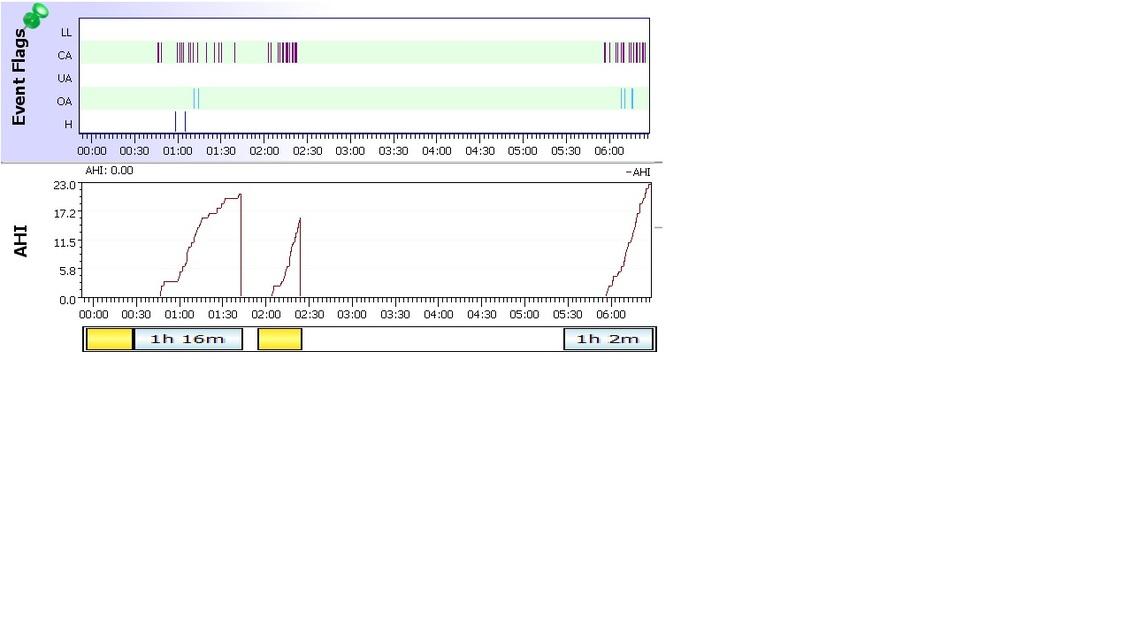Click 06:00 on the Event Flags time axis
This screenshot has height=619, width=1140.
609,151
